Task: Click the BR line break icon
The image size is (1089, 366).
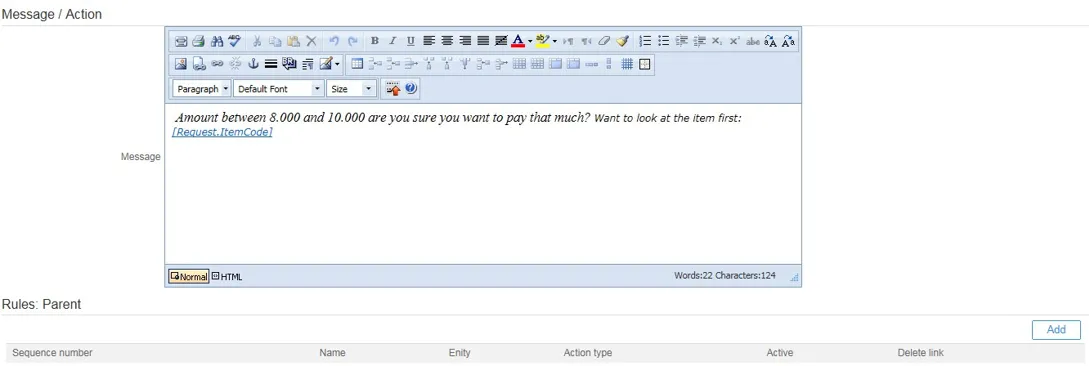Action: (x=289, y=64)
